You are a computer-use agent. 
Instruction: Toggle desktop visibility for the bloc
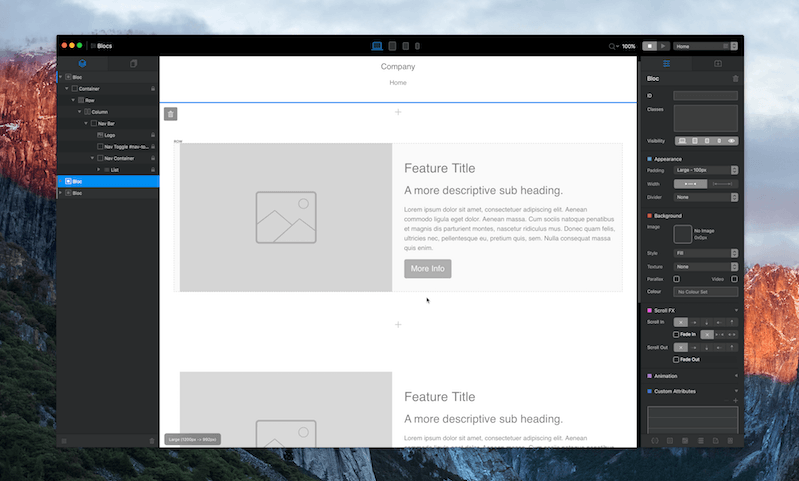coord(682,141)
